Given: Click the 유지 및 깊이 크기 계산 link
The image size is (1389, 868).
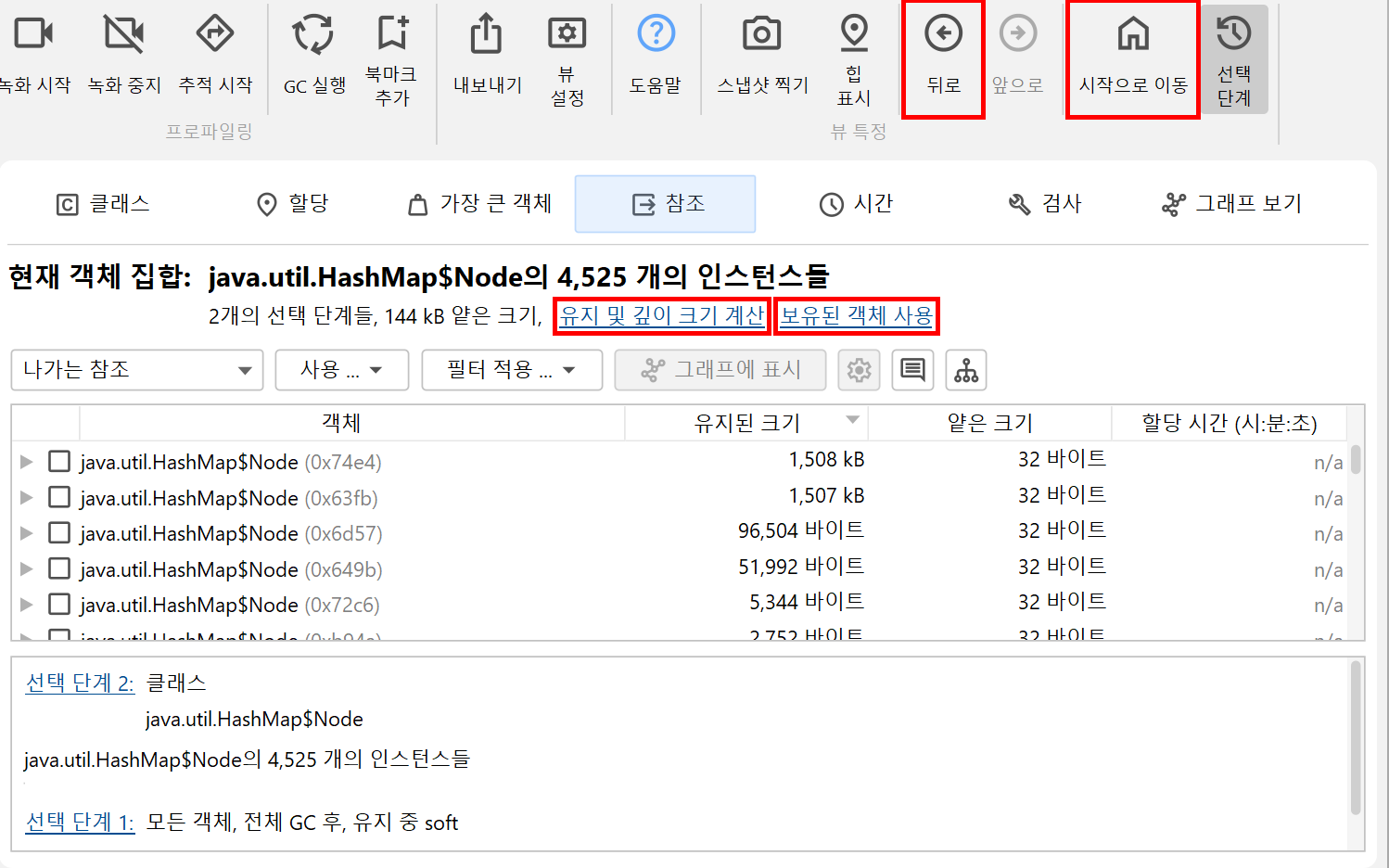Looking at the screenshot, I should (662, 316).
